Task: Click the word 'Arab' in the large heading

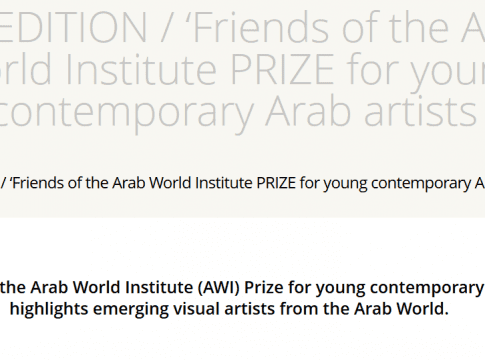Action: [x=308, y=111]
